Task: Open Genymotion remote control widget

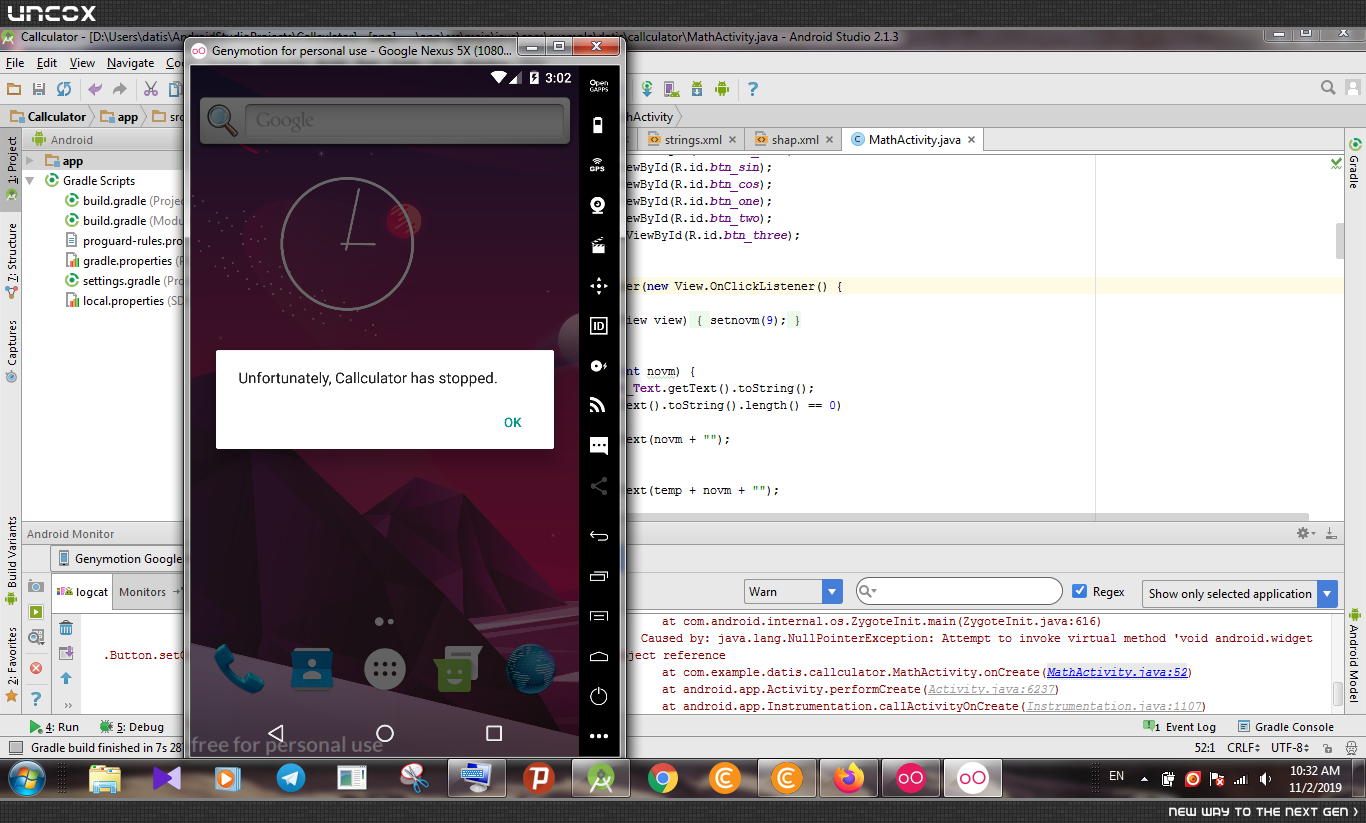Action: [x=598, y=286]
